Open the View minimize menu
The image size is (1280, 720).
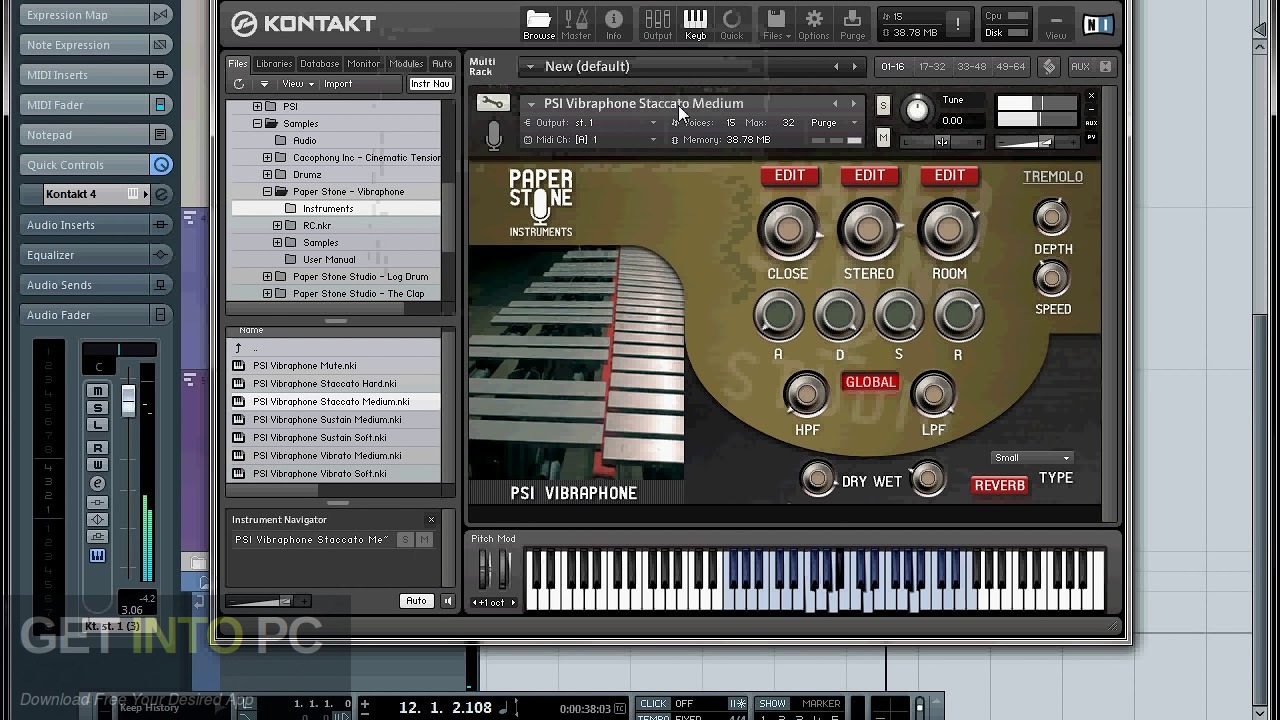pyautogui.click(x=1056, y=24)
